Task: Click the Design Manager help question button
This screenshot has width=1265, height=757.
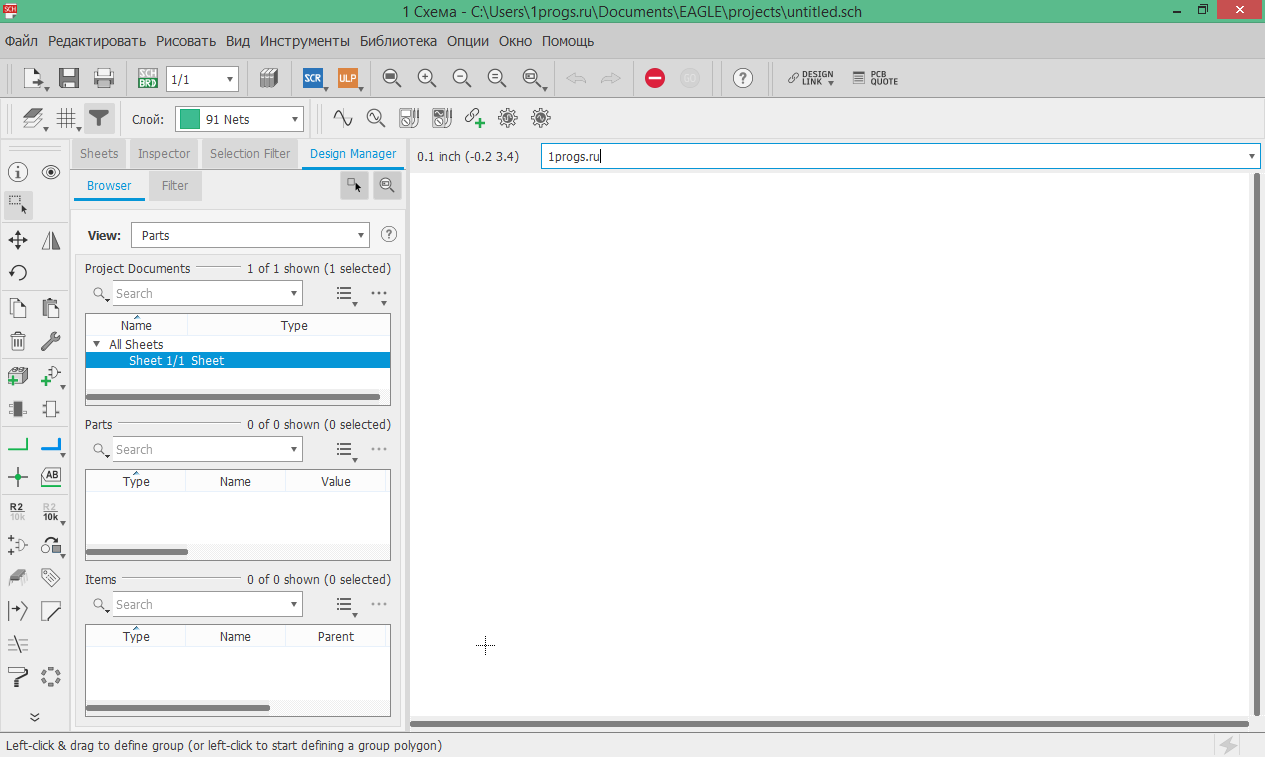Action: tap(389, 235)
